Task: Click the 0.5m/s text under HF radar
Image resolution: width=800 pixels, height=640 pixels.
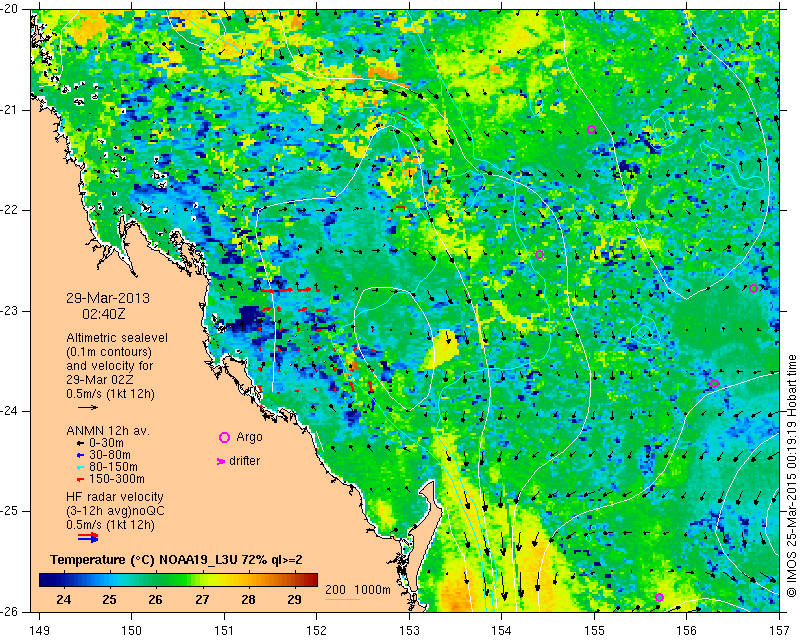Action: tap(110, 525)
